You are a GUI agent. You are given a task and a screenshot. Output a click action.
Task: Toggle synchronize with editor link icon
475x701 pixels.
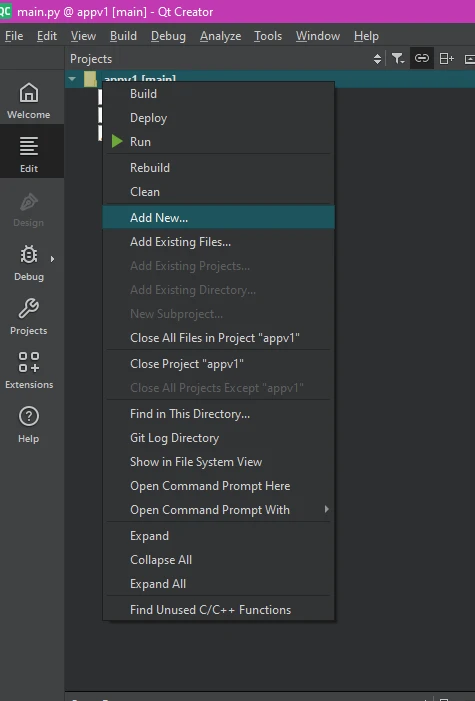pos(422,59)
